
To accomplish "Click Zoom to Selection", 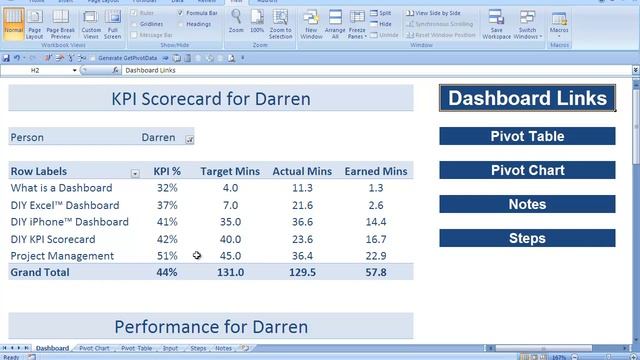I will pos(280,24).
